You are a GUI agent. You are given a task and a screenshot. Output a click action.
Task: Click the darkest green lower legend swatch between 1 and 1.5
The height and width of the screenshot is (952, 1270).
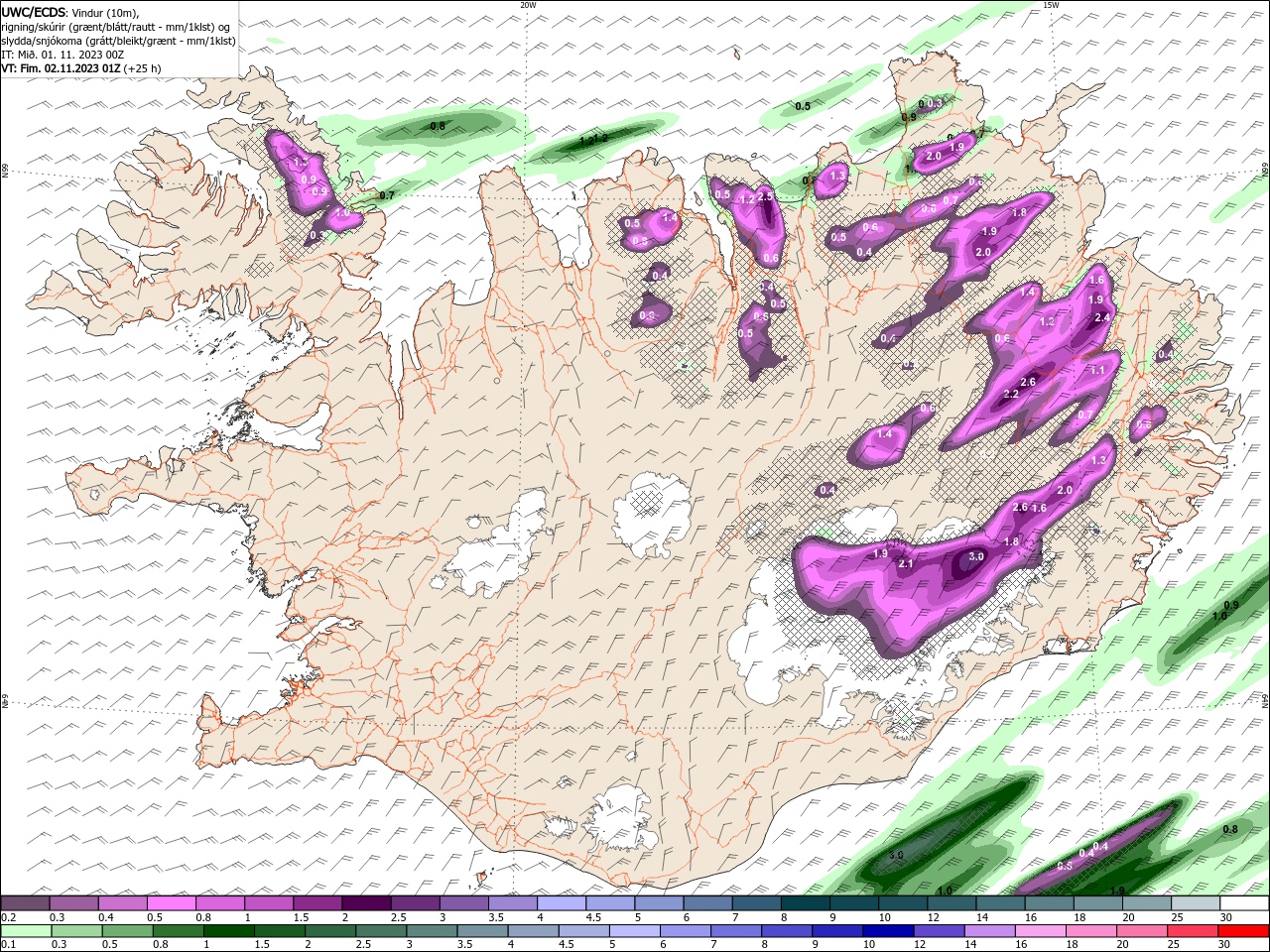tap(229, 931)
